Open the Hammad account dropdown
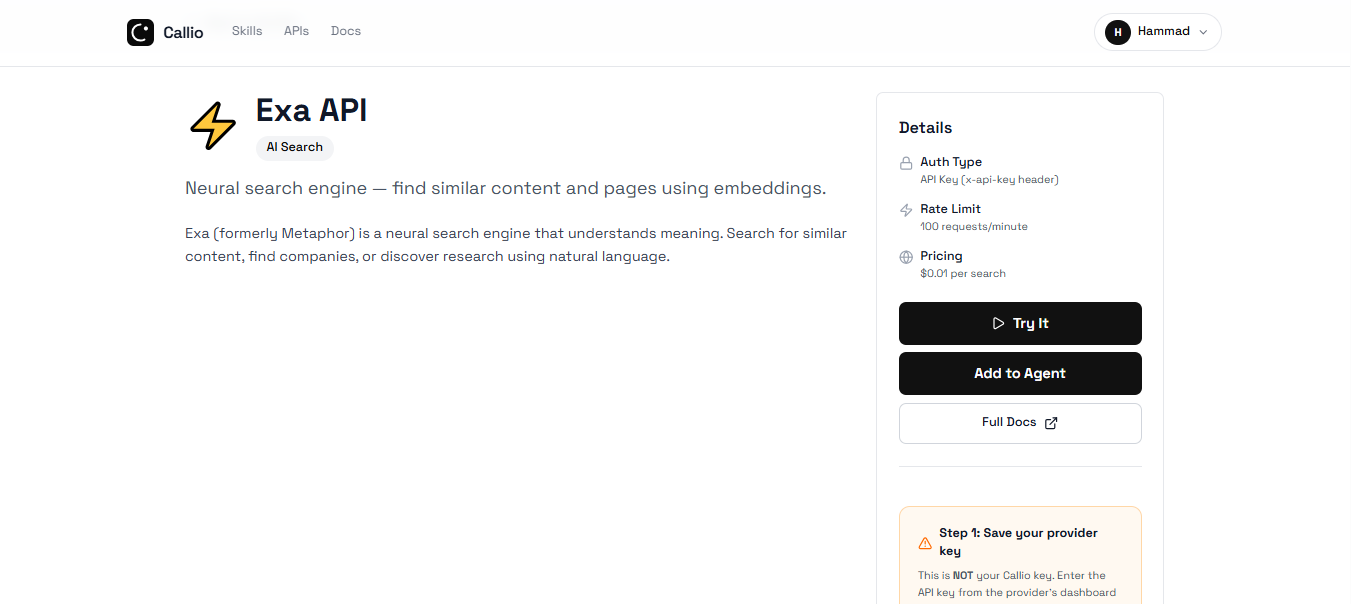The image size is (1351, 604). 1157,31
